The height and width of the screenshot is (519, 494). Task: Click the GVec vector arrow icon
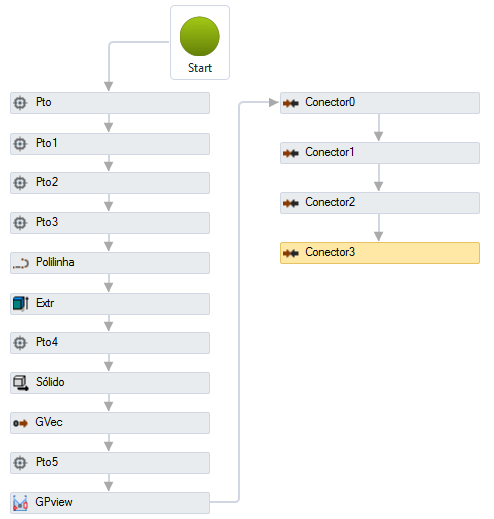[20, 423]
